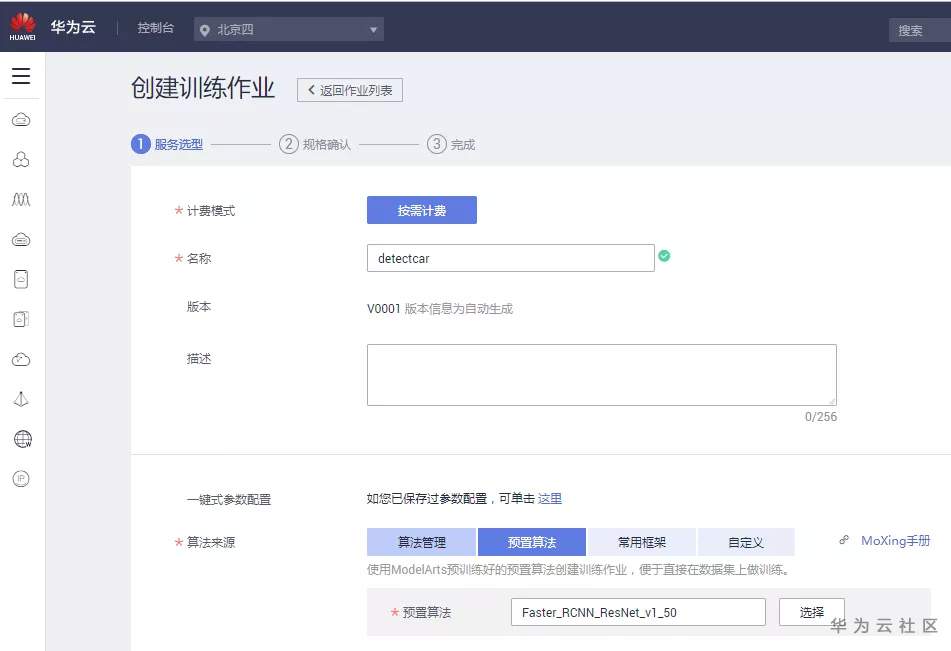This screenshot has width=951, height=651.
Task: Click the 选择 button for preset algorithm
Action: pos(811,612)
